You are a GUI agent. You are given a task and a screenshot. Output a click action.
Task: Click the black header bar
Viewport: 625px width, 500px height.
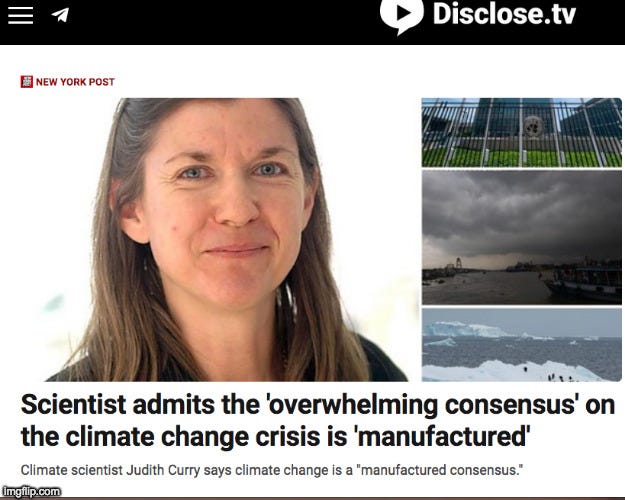pos(312,22)
